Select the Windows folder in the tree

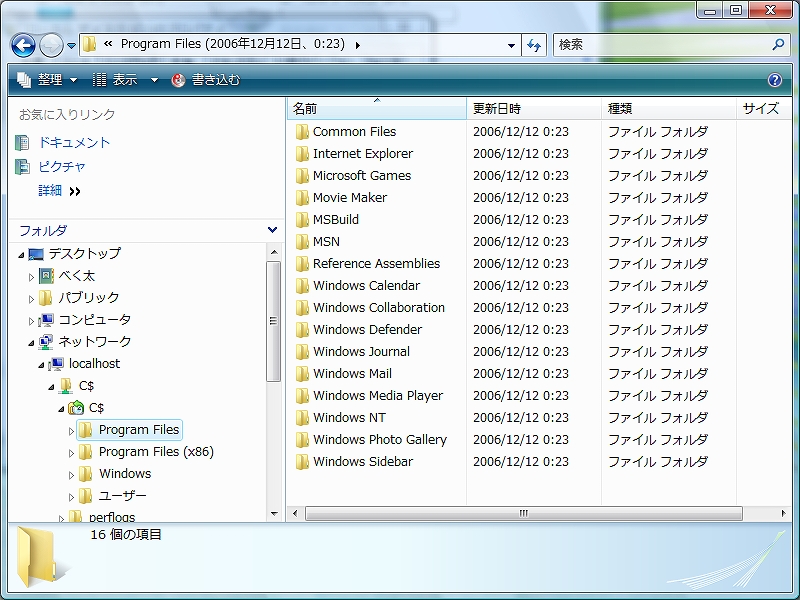125,474
